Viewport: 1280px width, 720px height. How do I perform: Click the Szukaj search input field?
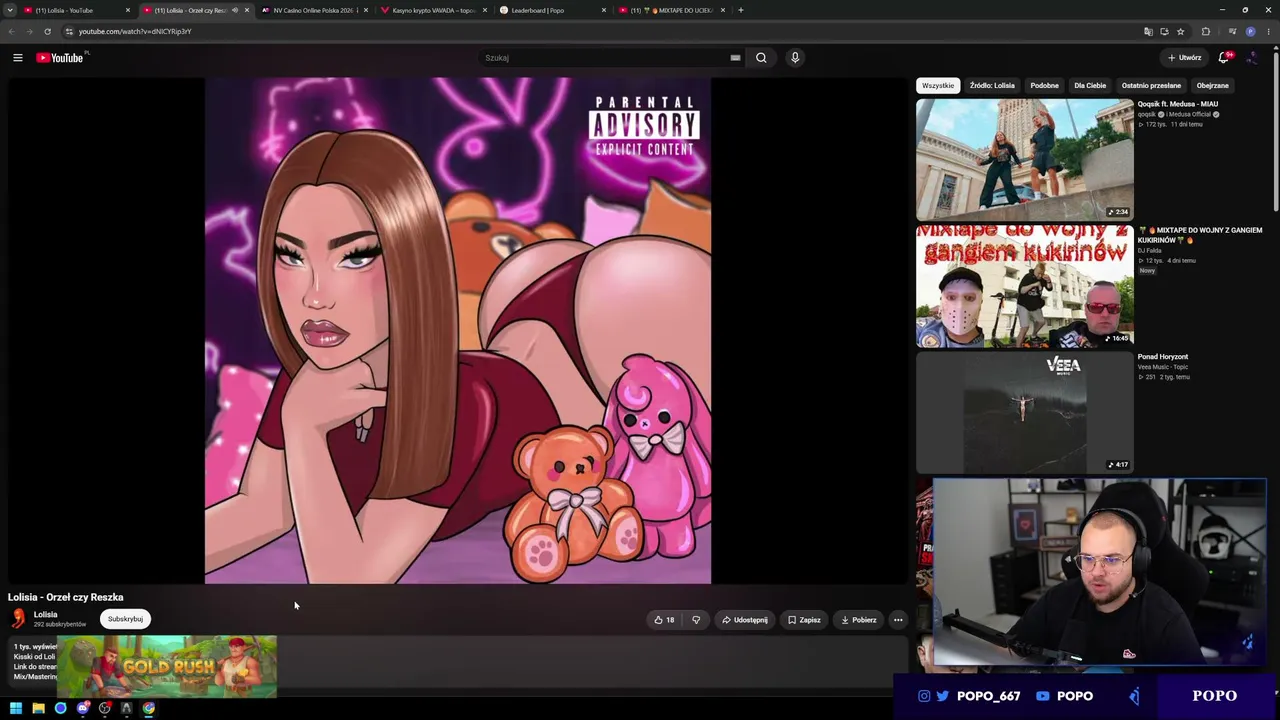(x=604, y=58)
